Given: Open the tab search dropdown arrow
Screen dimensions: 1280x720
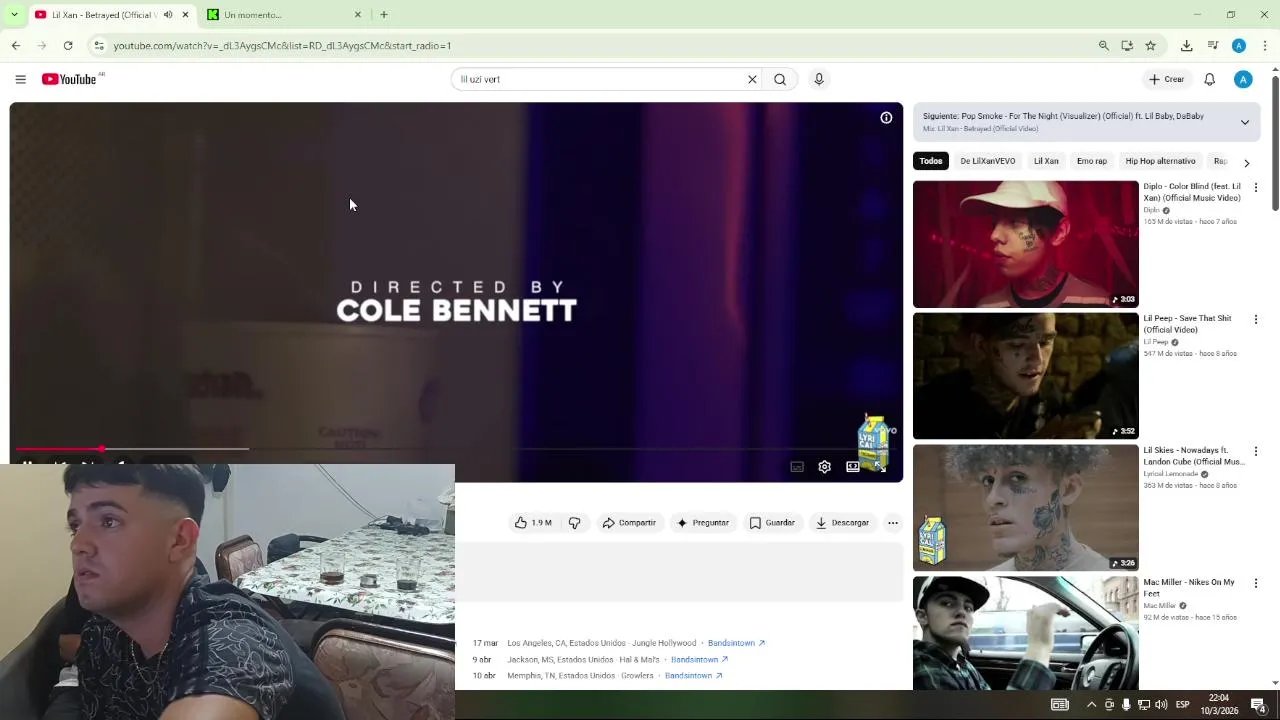Looking at the screenshot, I should point(14,15).
